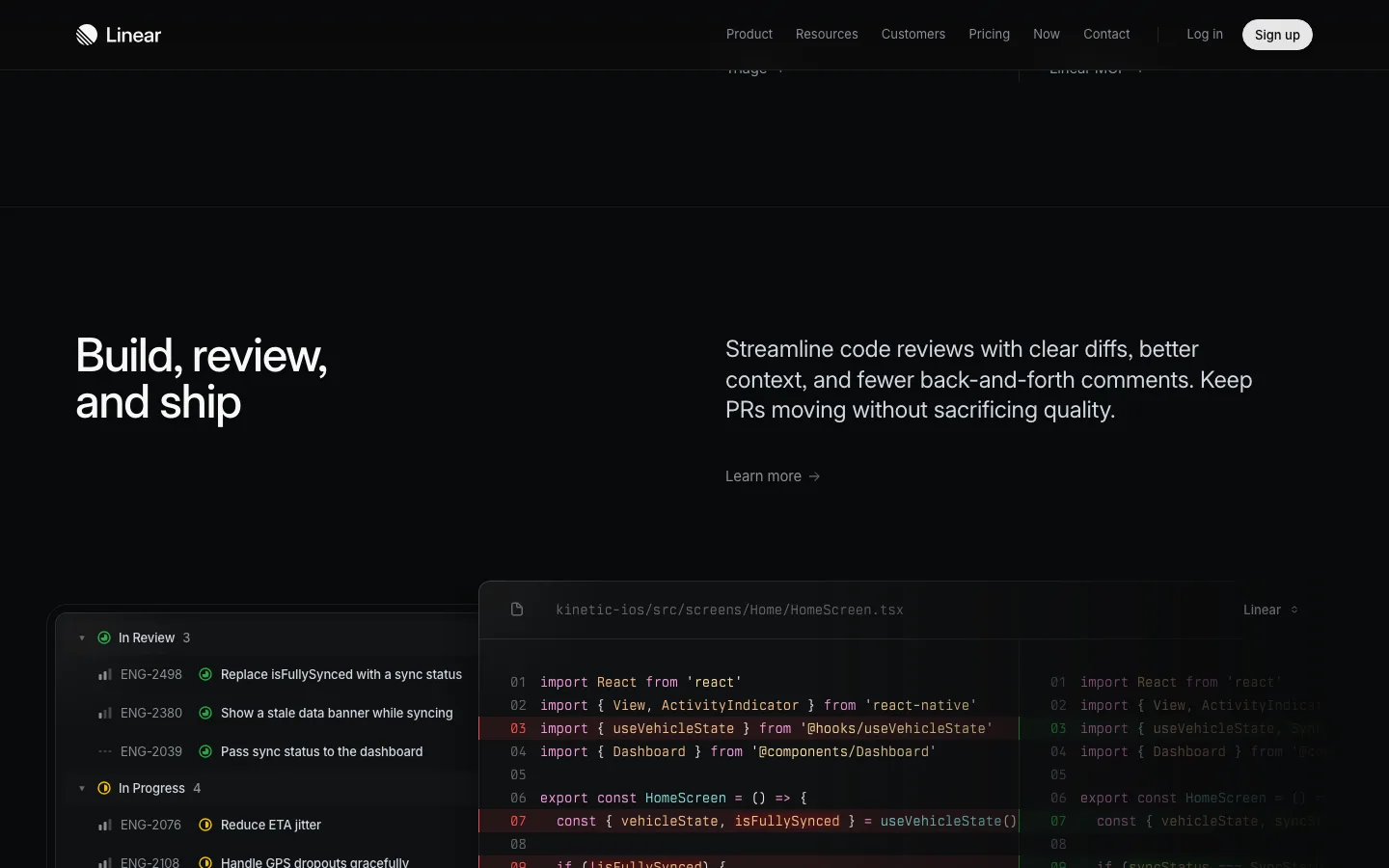Screen dimensions: 1389x868
Task: Click the ENG-2076 issue ID
Action: tap(150, 825)
